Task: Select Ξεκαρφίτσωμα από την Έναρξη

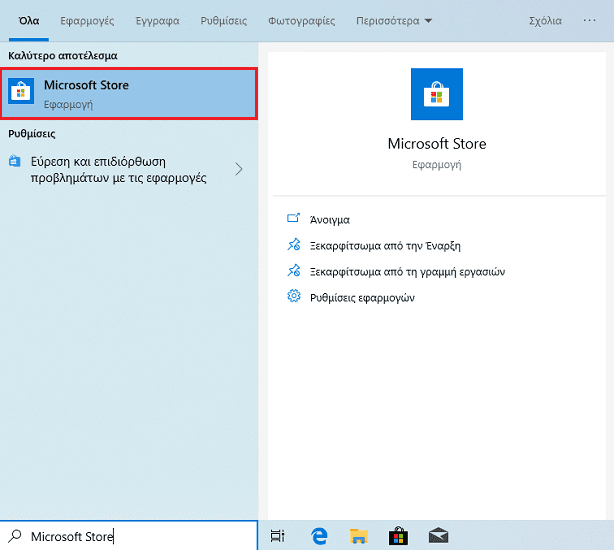Action: 385,246
